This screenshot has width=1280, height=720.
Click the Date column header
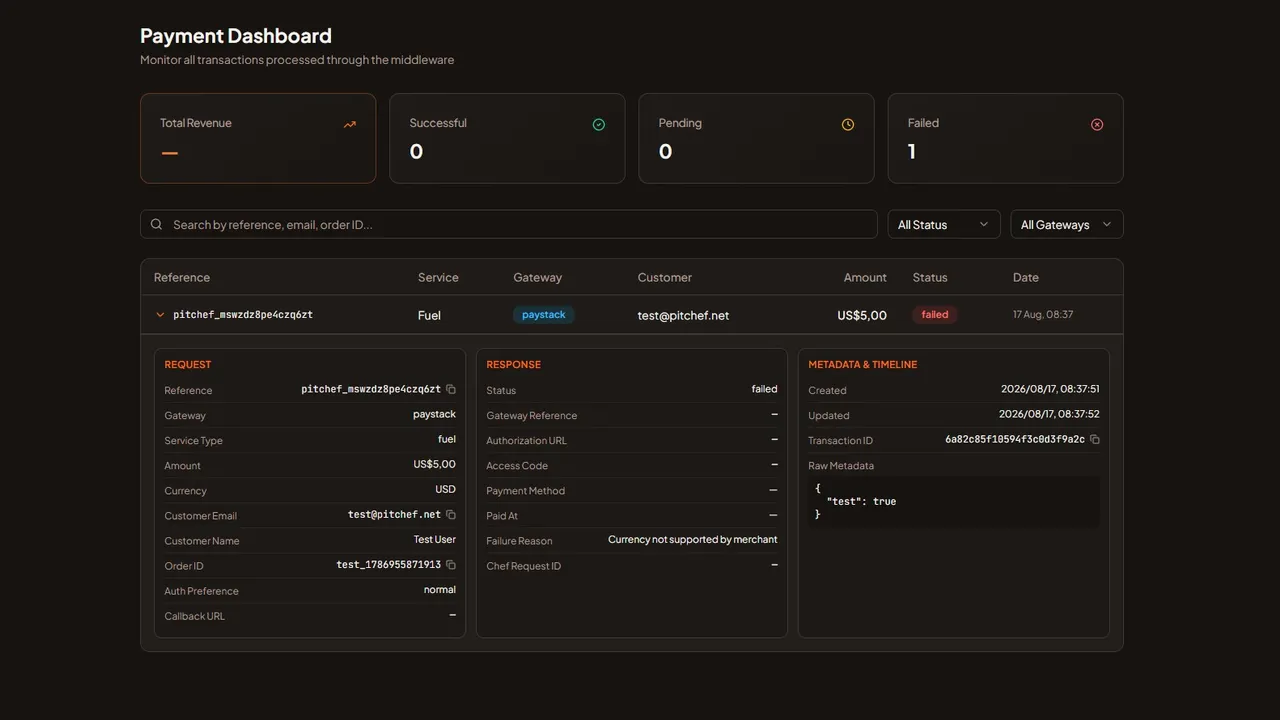(x=1026, y=277)
